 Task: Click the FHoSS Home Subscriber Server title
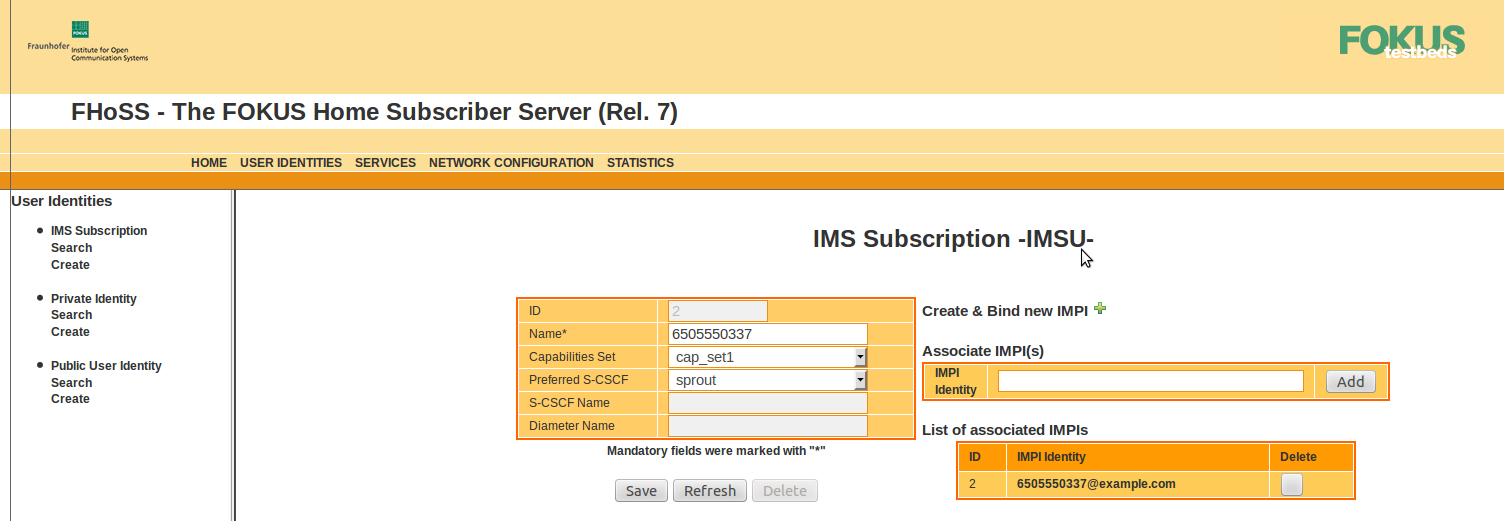point(374,112)
